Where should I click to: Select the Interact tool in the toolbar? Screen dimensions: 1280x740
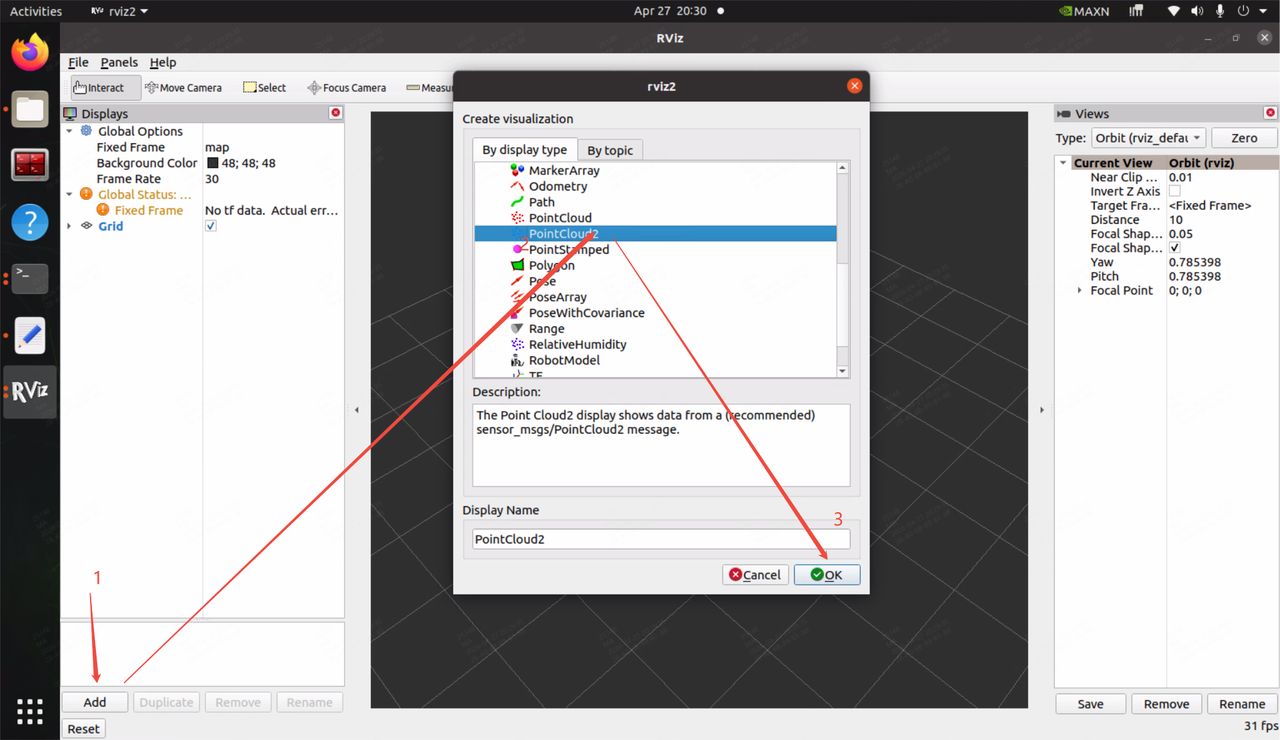(x=99, y=88)
